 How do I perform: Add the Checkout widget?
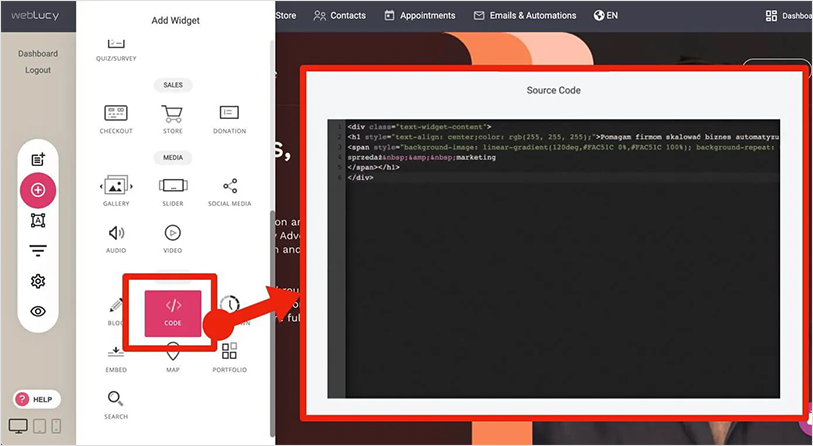(116, 119)
